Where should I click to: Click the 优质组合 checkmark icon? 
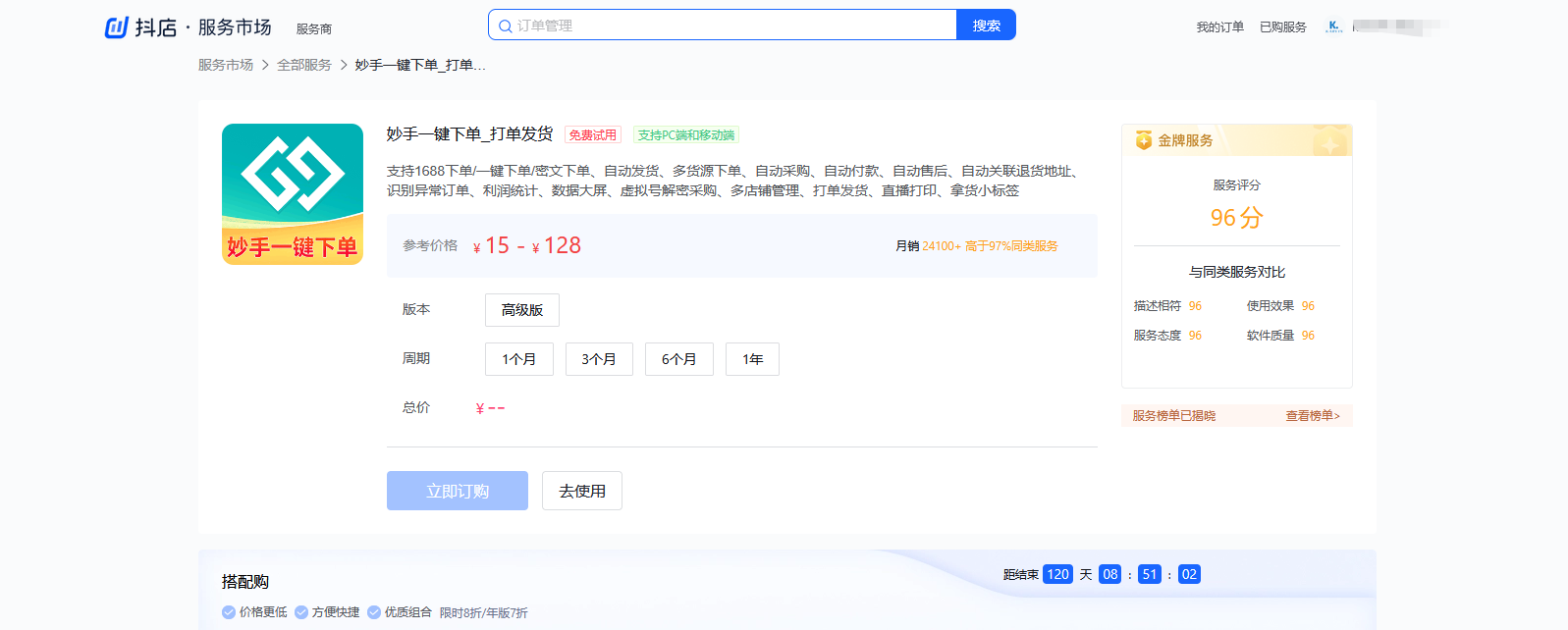[x=374, y=612]
